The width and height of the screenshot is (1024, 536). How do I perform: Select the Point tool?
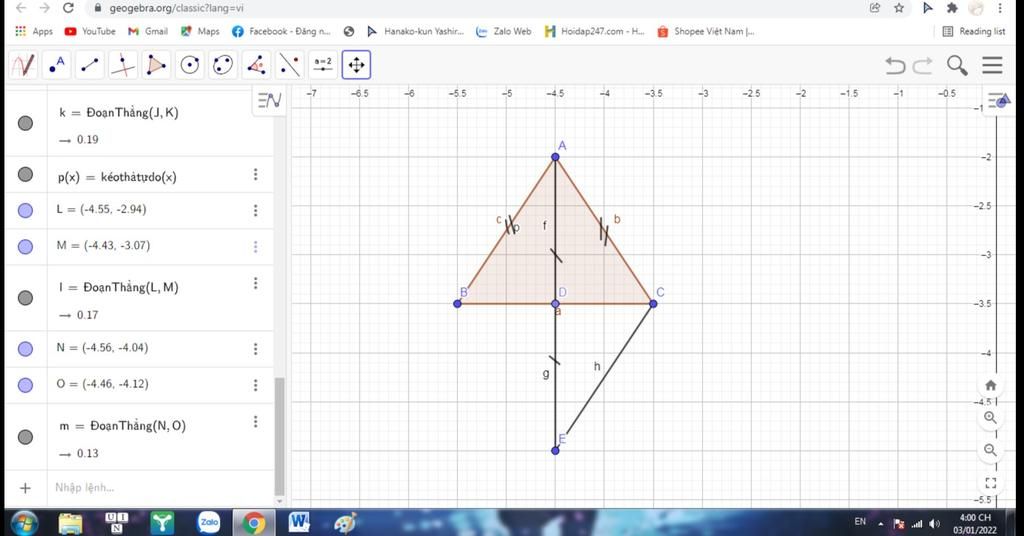pyautogui.click(x=57, y=65)
